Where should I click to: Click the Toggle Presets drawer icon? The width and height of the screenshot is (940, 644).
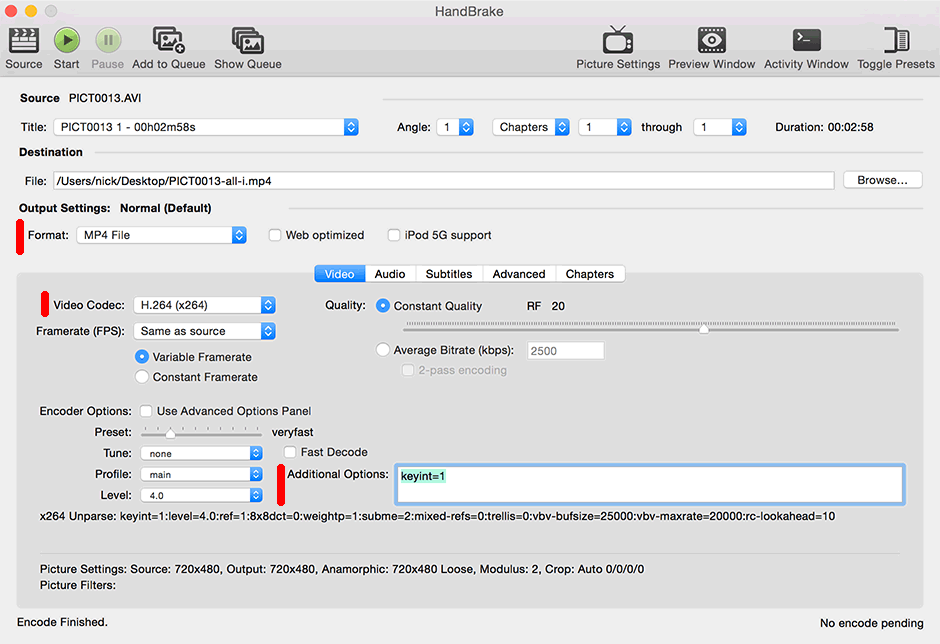coord(896,40)
